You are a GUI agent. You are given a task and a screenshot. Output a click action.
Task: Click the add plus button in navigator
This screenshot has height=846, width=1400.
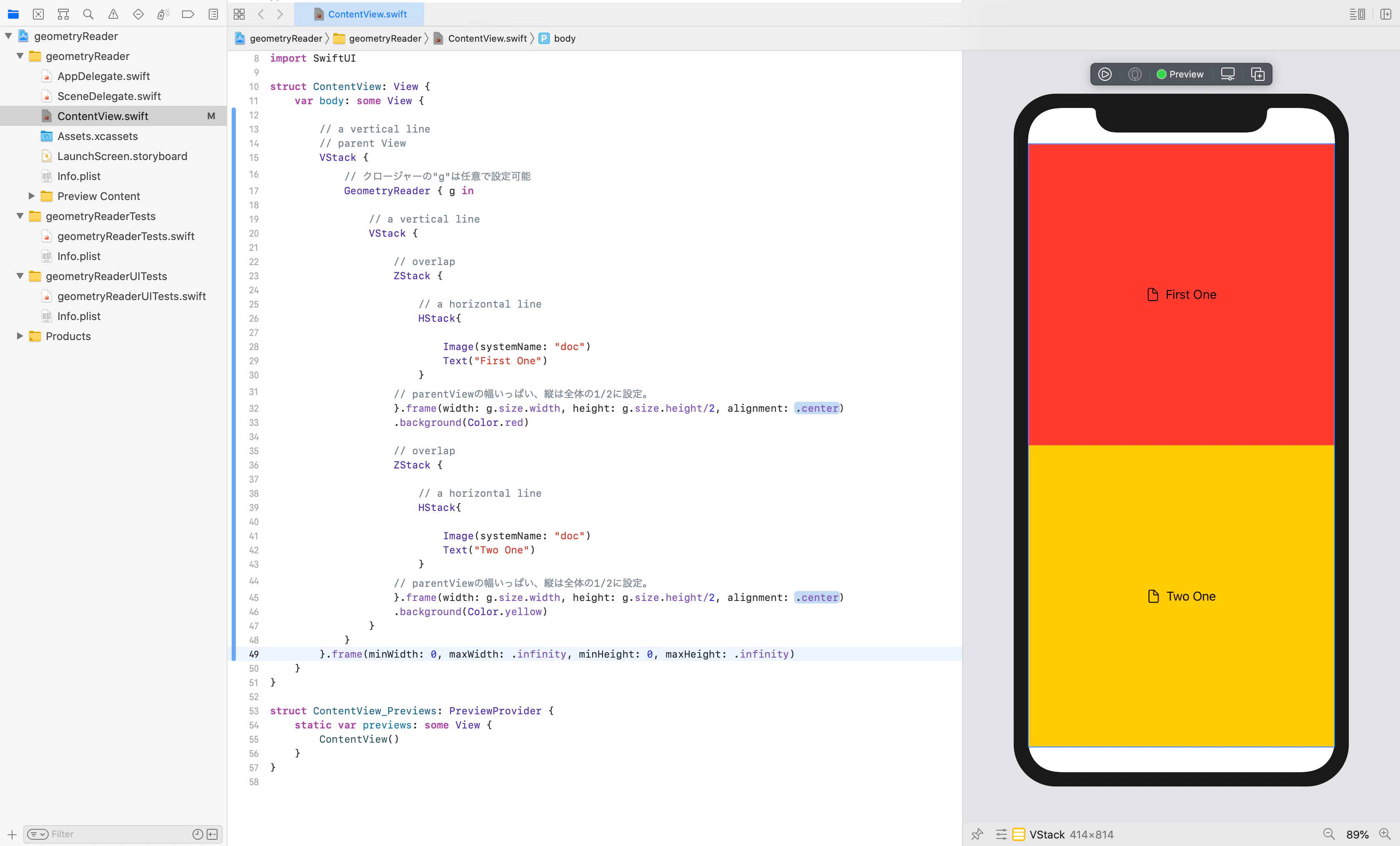[12, 834]
